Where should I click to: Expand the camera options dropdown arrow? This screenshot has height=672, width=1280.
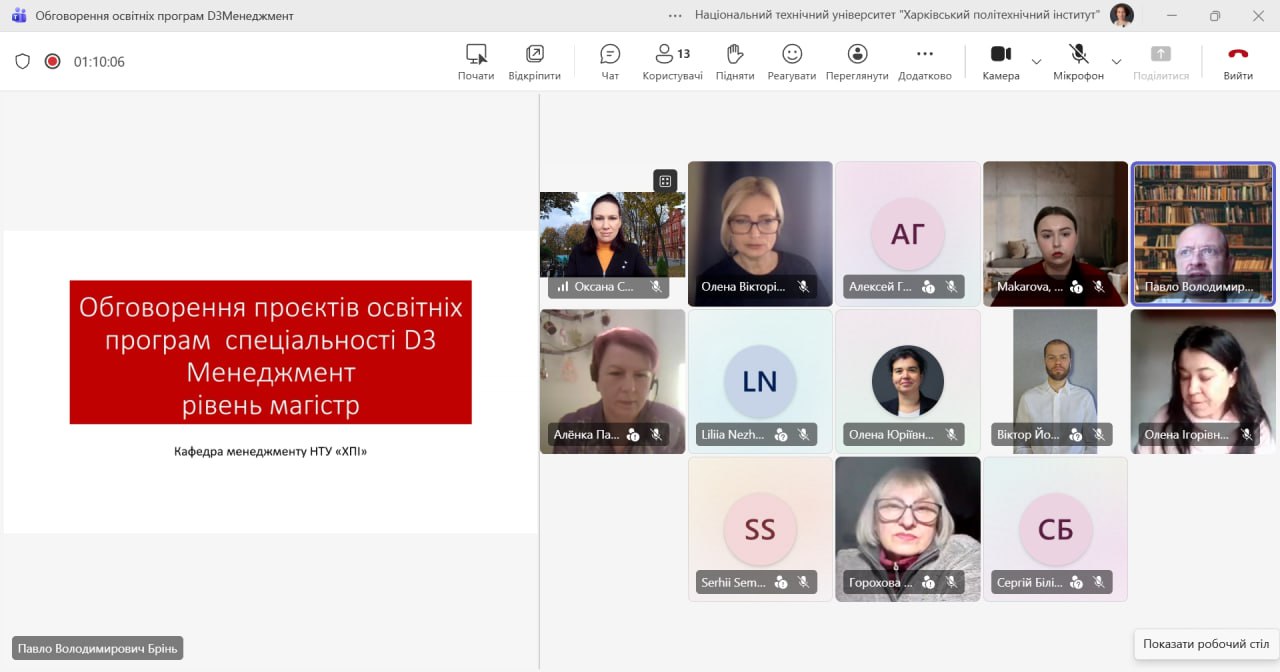tap(1036, 62)
